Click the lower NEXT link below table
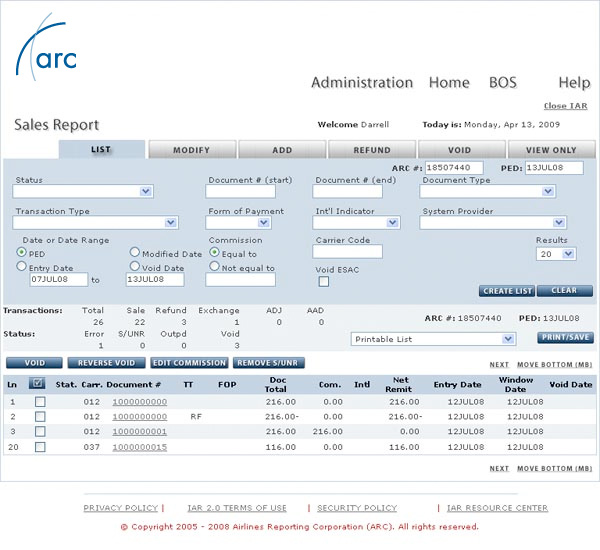 pos(499,468)
